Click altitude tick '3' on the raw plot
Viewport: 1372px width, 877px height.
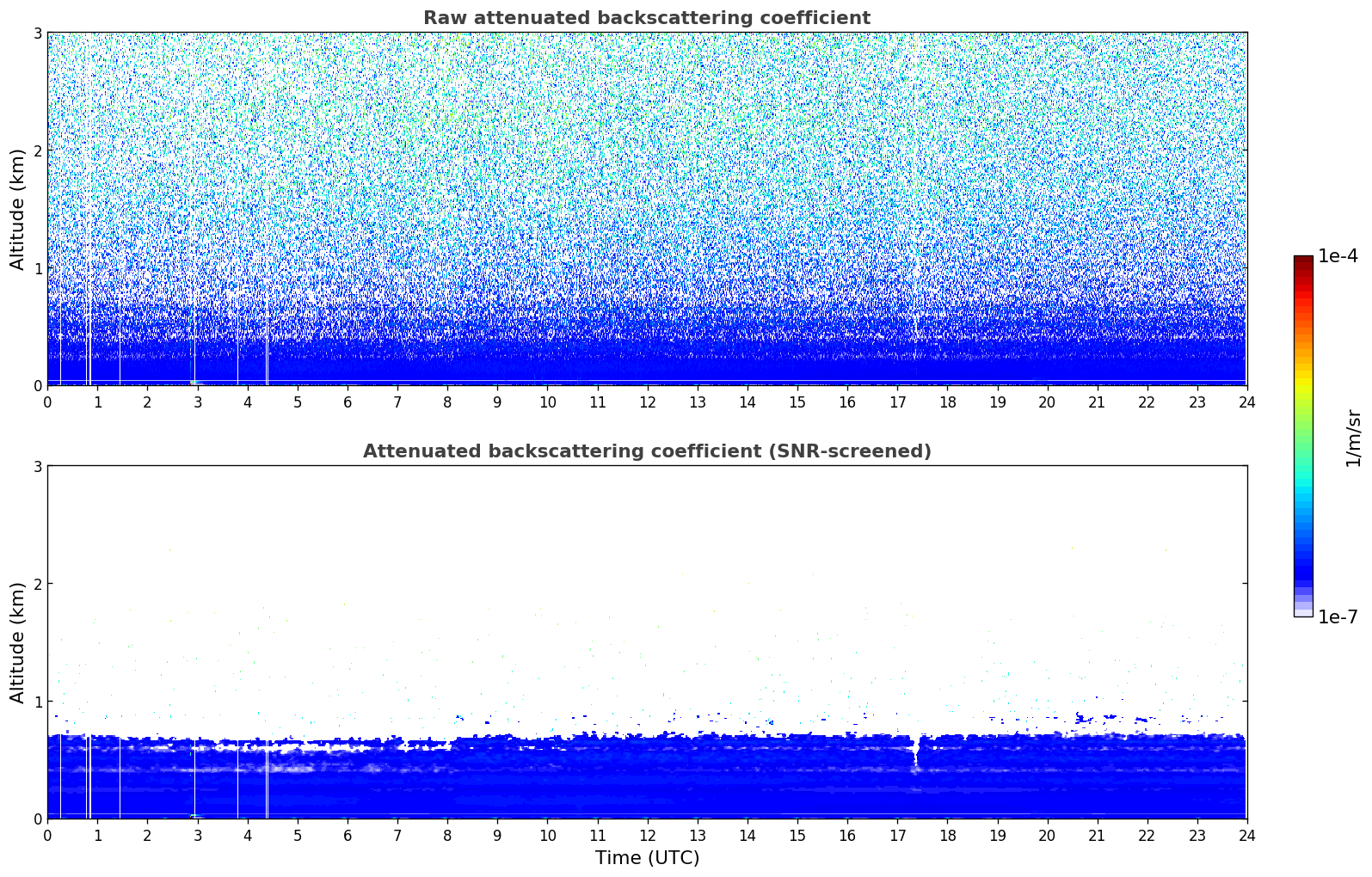(x=38, y=34)
